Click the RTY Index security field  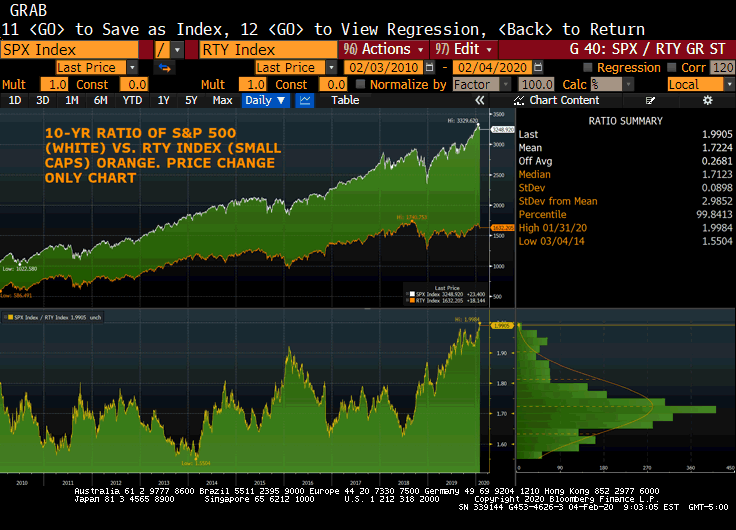268,50
